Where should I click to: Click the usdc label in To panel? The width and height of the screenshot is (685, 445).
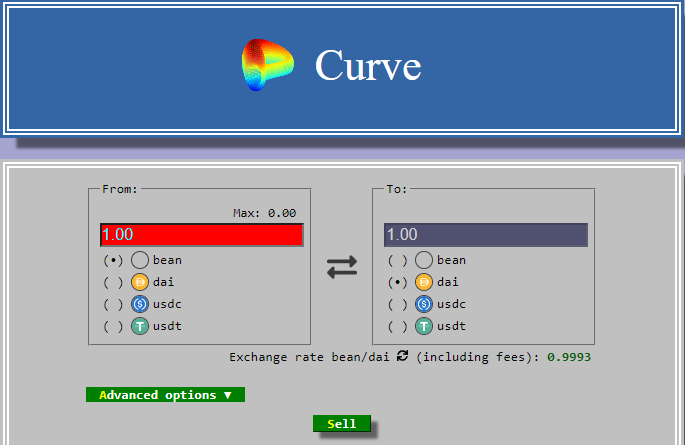[451, 304]
